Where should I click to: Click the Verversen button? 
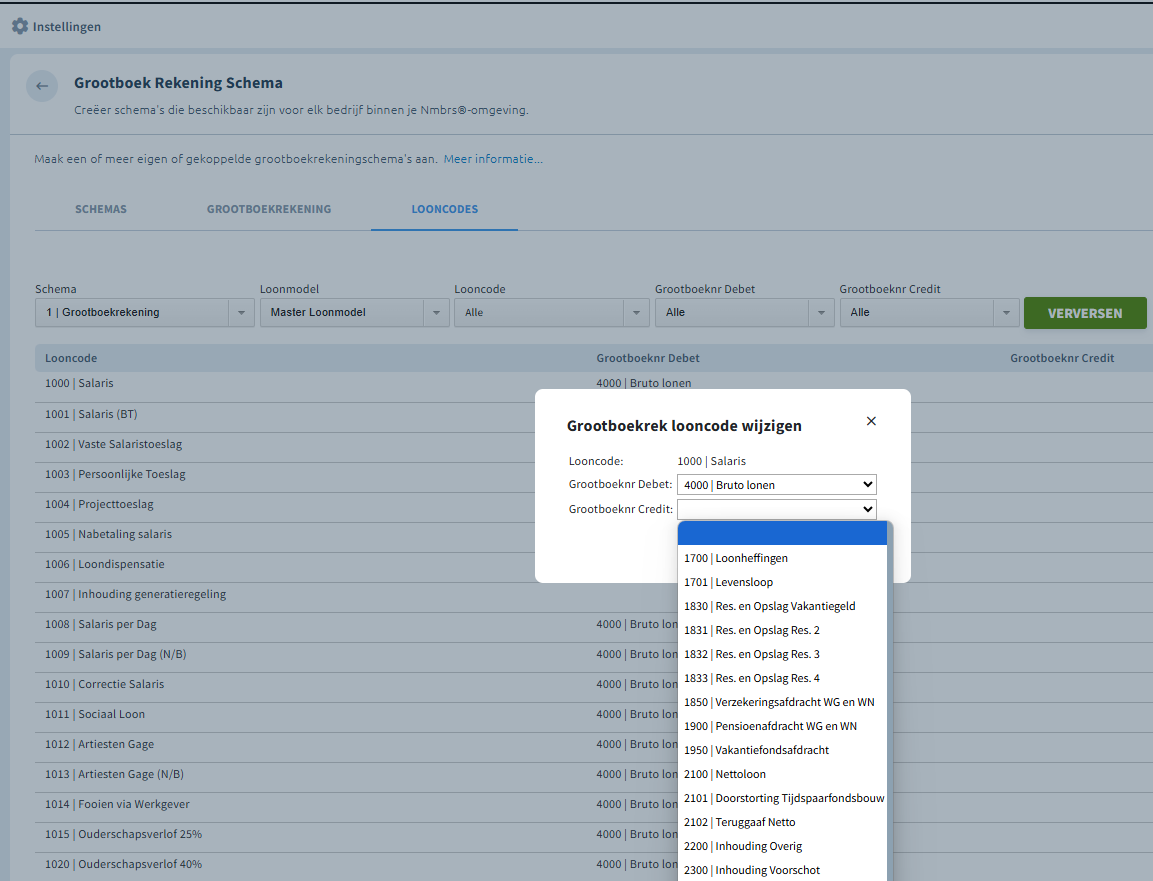[1084, 313]
